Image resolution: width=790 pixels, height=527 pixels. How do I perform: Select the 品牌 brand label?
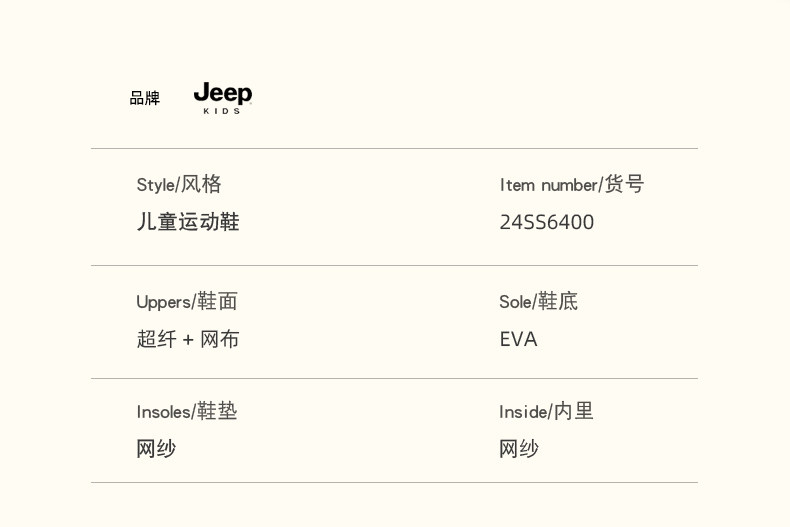145,98
